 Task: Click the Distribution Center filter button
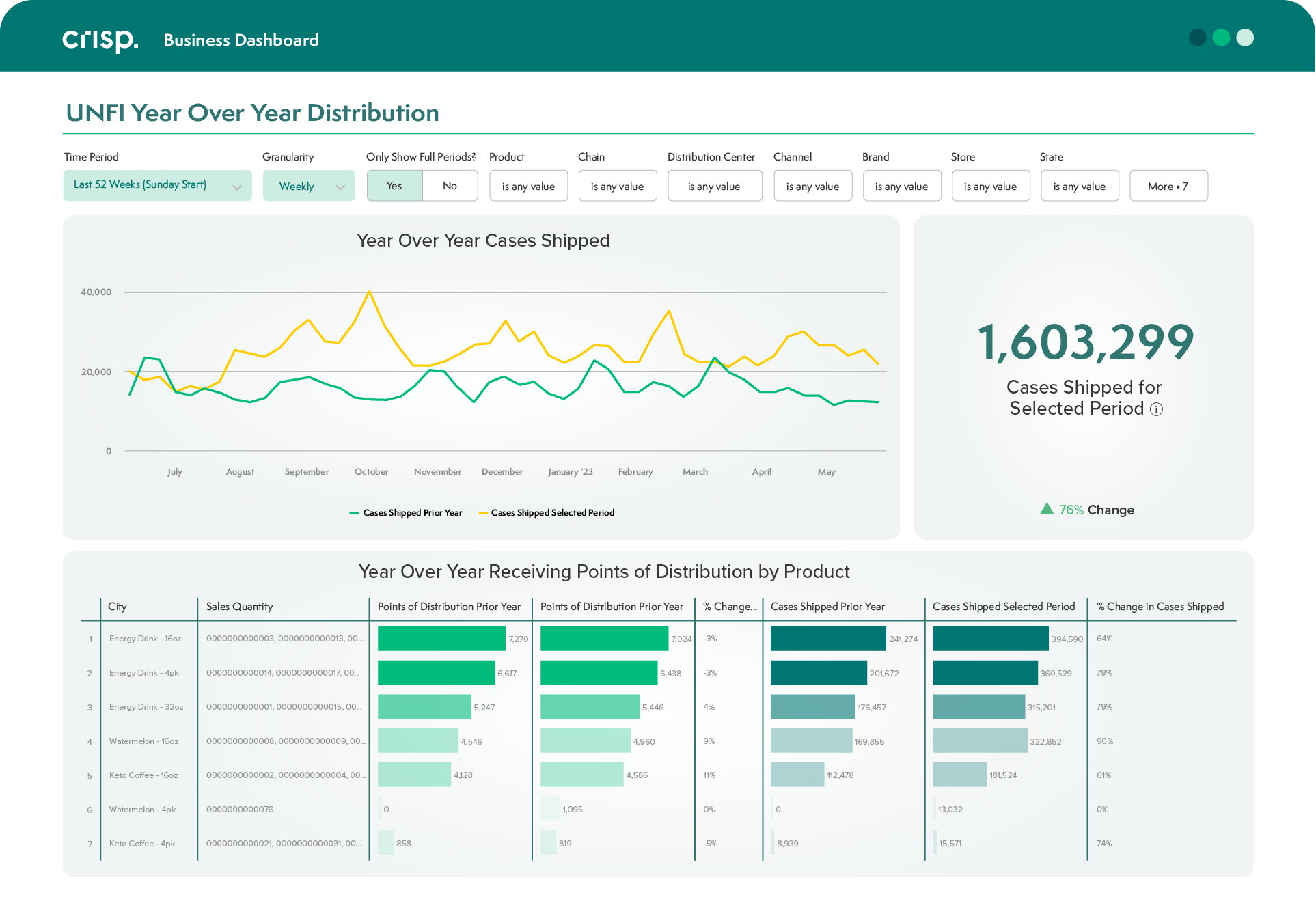click(x=715, y=185)
